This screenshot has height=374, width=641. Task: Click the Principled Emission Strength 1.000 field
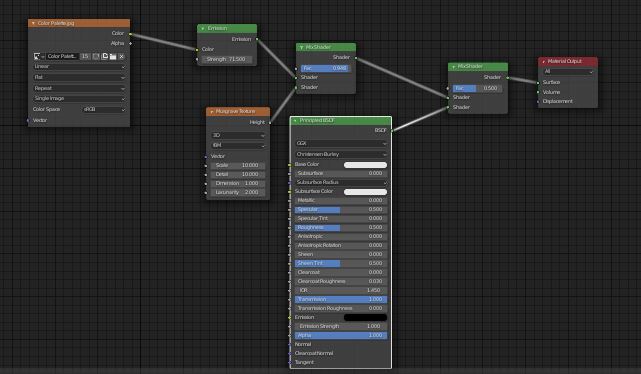341,327
